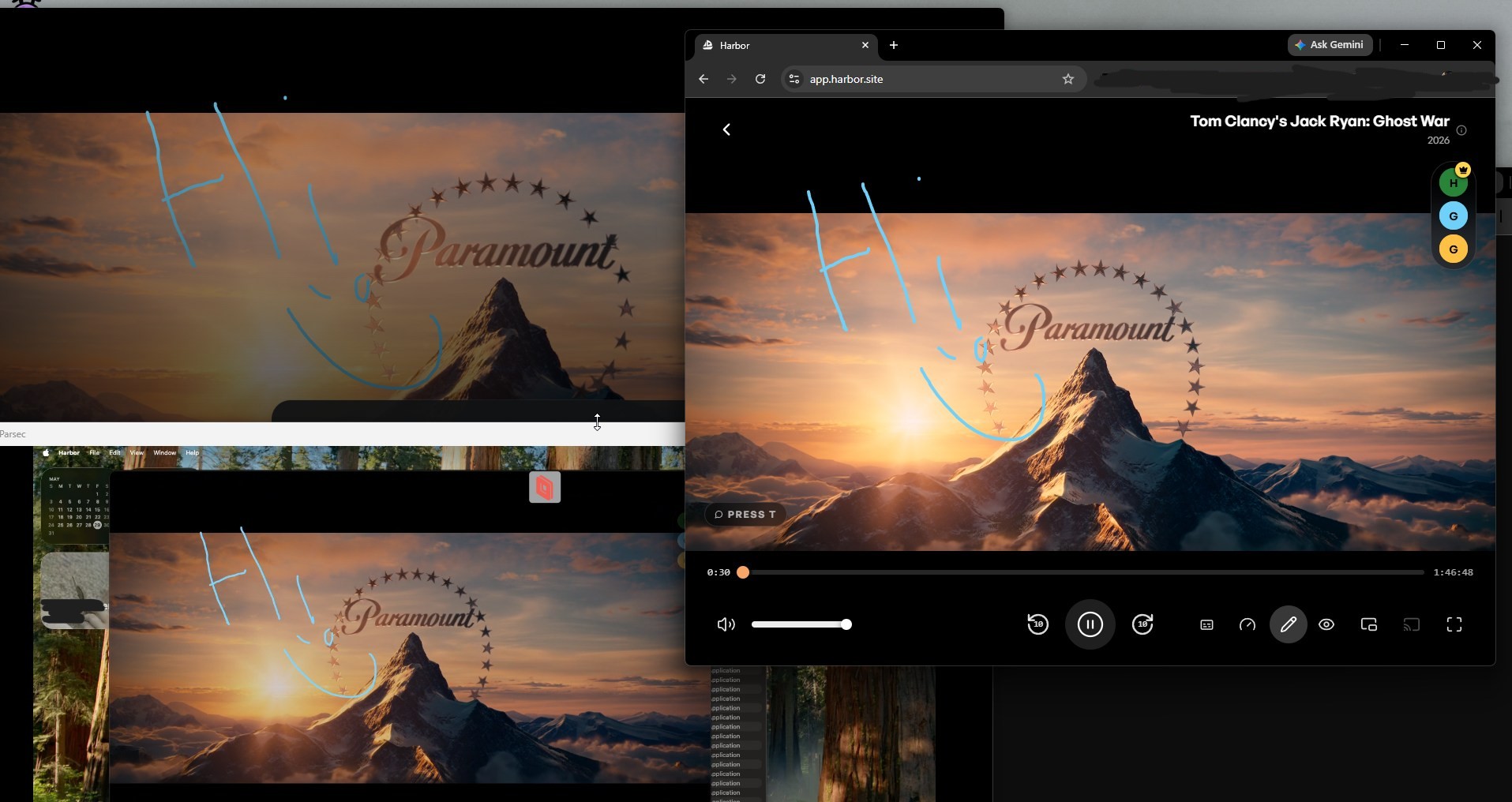Open the subtitles menu in the player
This screenshot has height=802, width=1512.
[x=1206, y=624]
